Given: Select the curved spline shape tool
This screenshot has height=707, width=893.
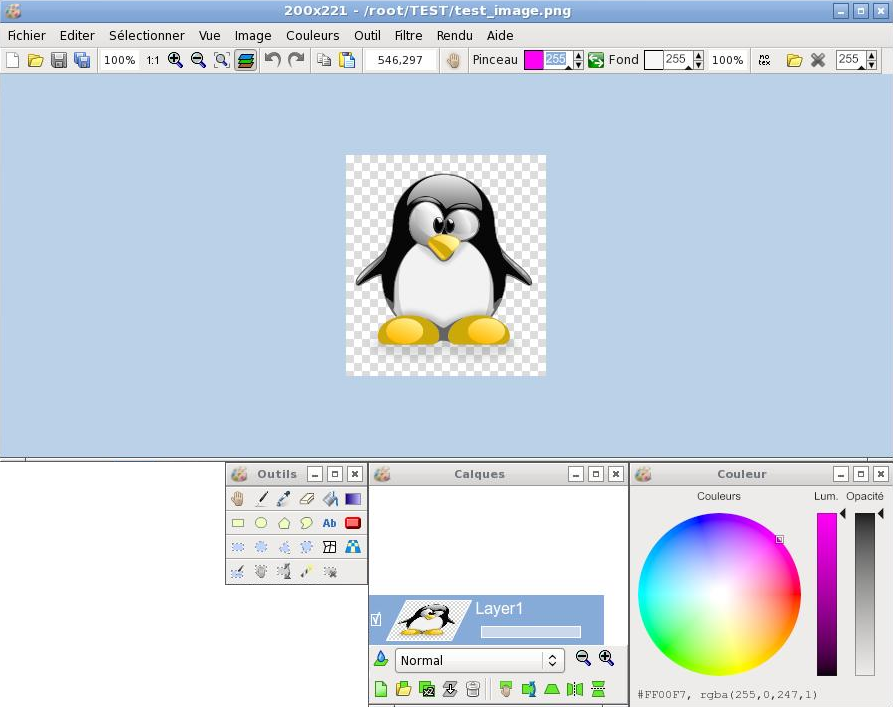Looking at the screenshot, I should coord(306,523).
